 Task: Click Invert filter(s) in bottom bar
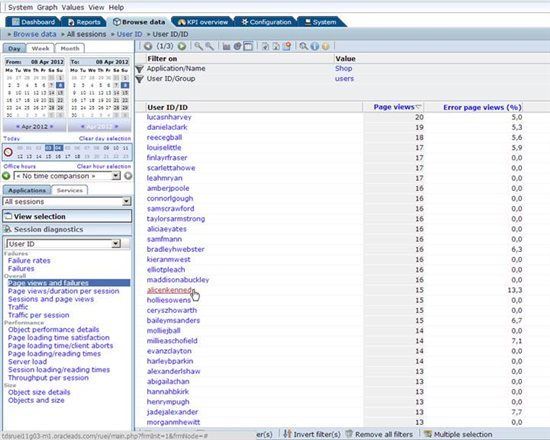click(312, 434)
